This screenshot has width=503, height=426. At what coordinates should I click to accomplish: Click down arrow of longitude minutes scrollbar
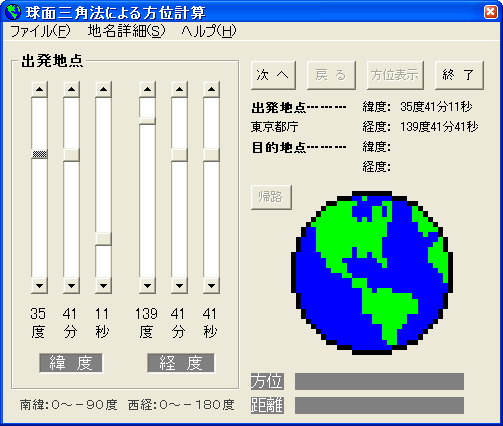[179, 286]
